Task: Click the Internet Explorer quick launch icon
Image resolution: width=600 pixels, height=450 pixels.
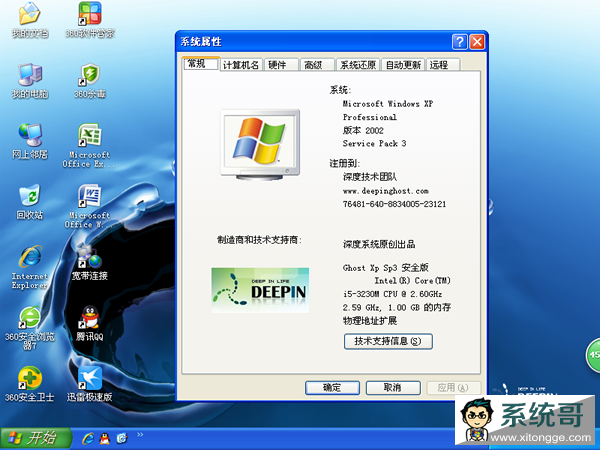Action: (88, 438)
